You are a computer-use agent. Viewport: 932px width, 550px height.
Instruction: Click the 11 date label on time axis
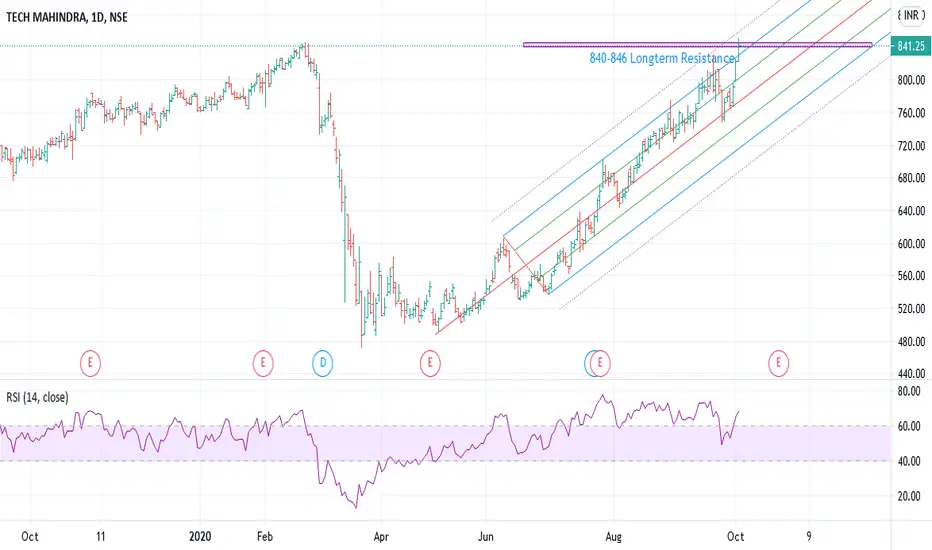(x=100, y=536)
